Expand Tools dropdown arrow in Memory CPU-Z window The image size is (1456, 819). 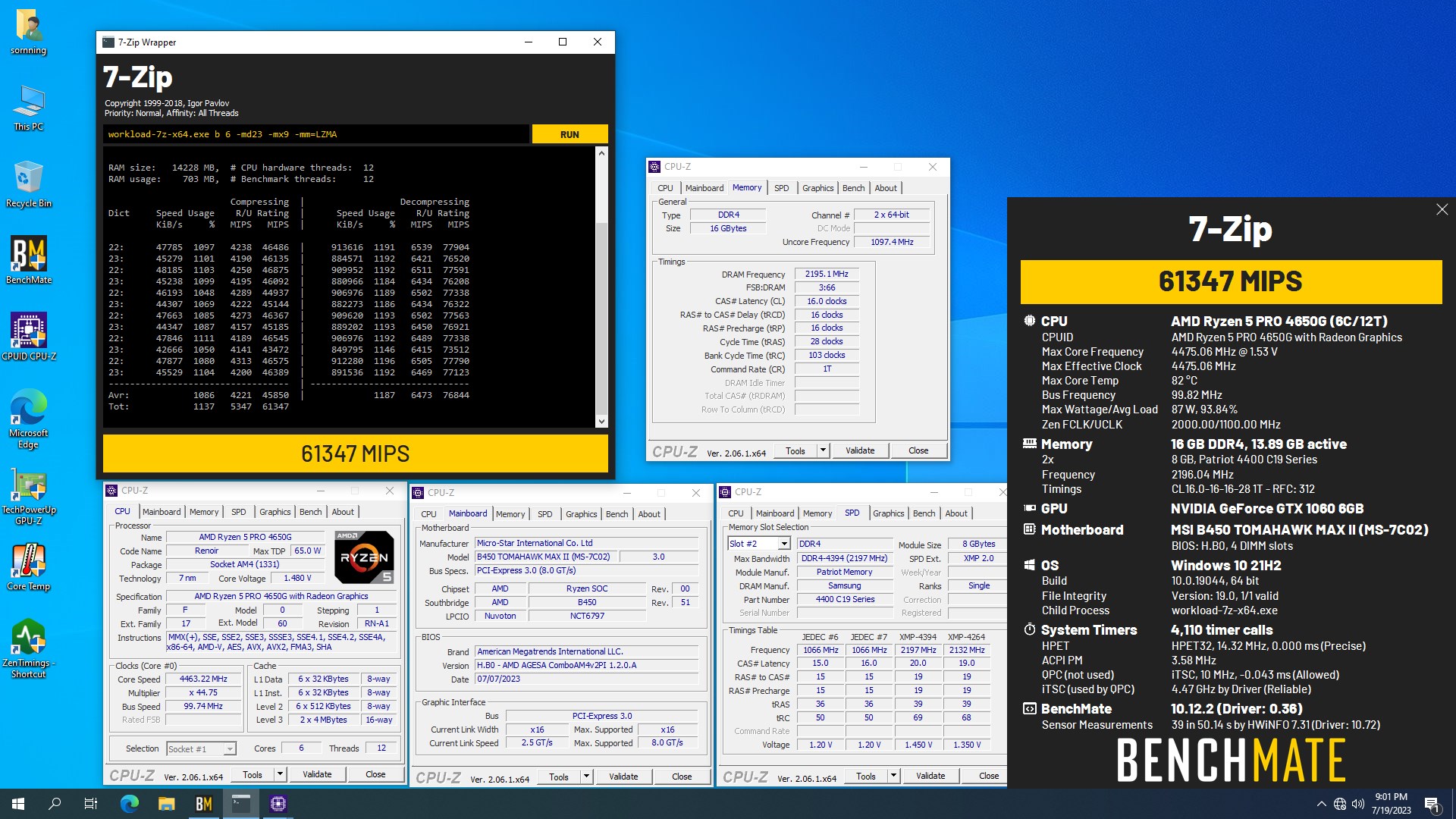(x=823, y=450)
